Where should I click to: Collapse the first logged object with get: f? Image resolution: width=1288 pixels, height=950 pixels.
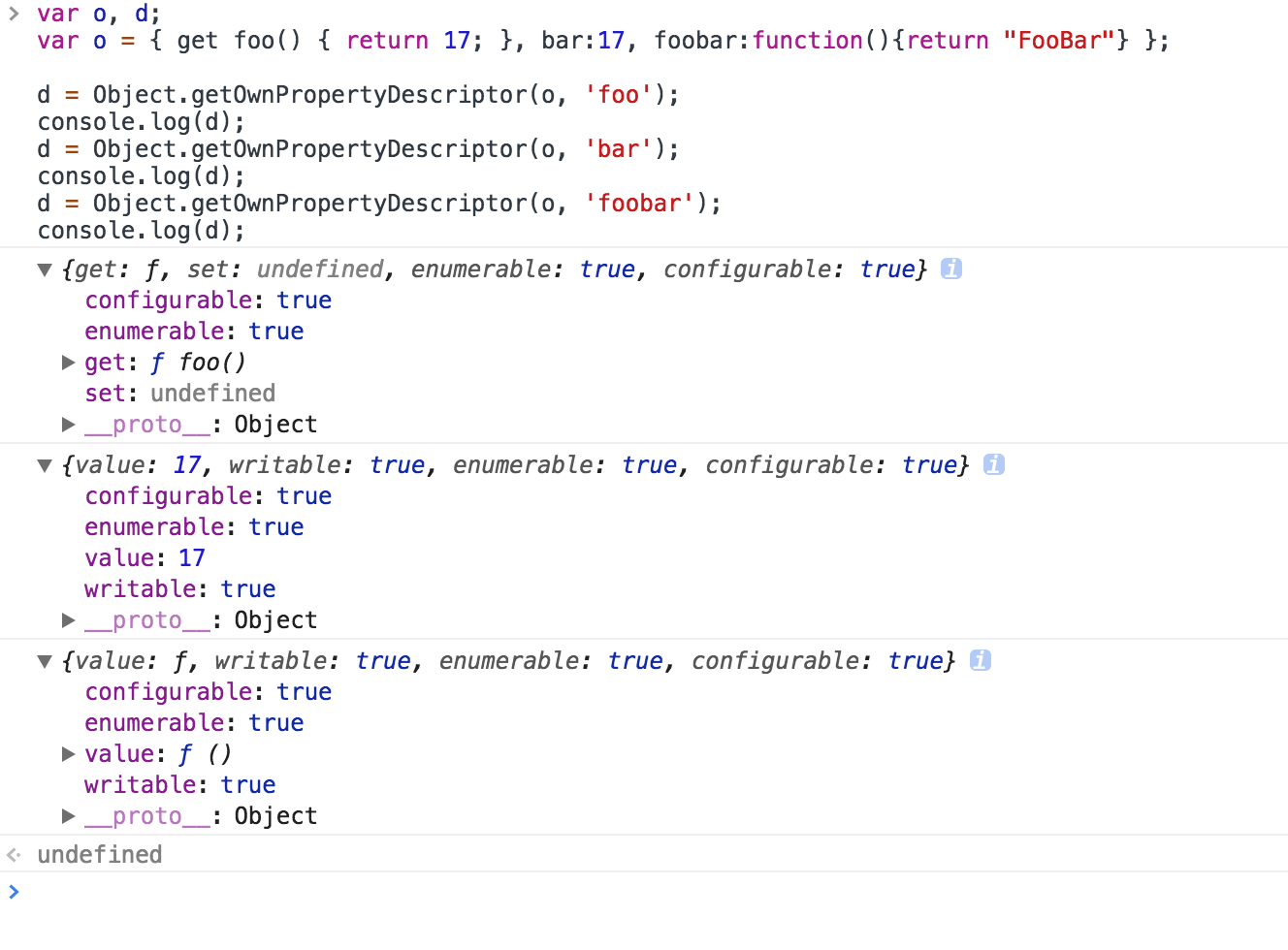[45, 270]
